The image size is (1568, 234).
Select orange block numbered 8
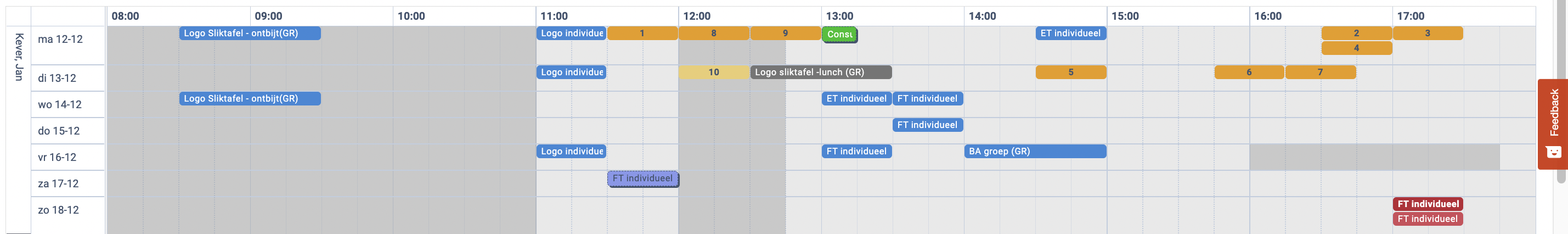tap(714, 34)
